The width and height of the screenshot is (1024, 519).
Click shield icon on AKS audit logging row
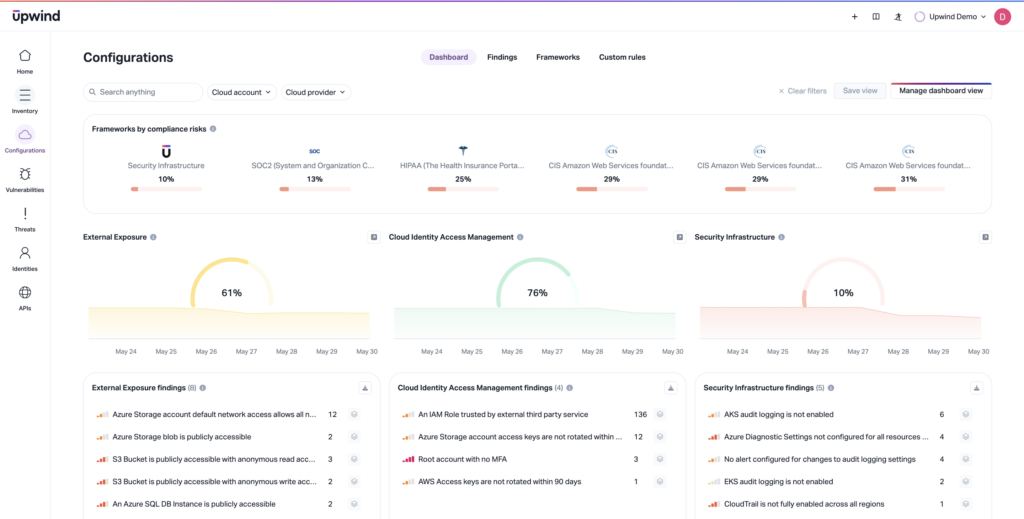(966, 415)
